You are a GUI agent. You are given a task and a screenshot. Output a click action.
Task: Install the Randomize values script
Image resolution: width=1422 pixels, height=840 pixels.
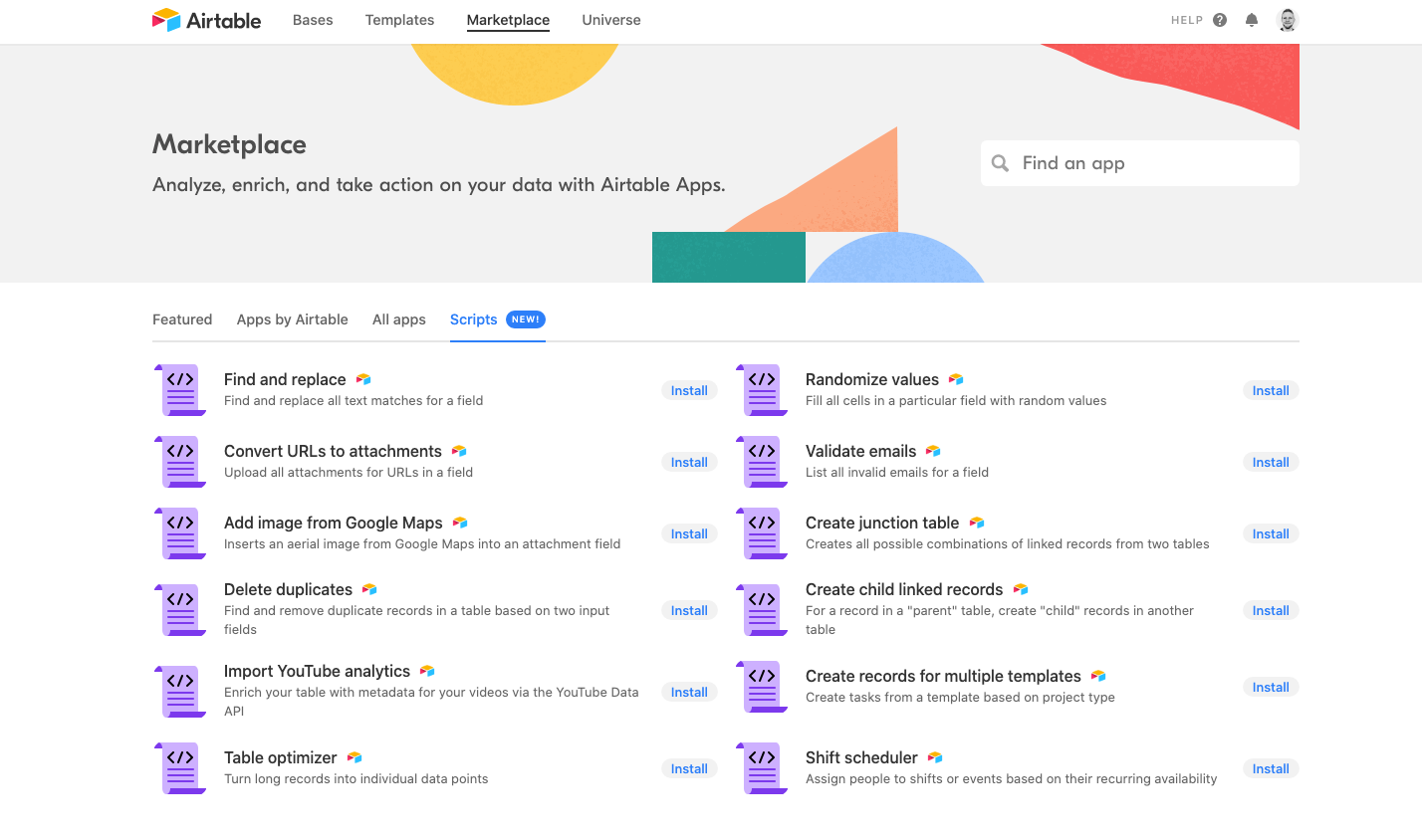1271,390
